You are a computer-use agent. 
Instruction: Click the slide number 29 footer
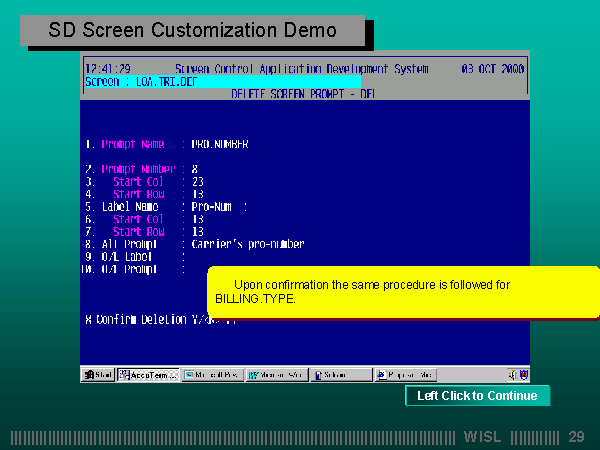pyautogui.click(x=576, y=437)
